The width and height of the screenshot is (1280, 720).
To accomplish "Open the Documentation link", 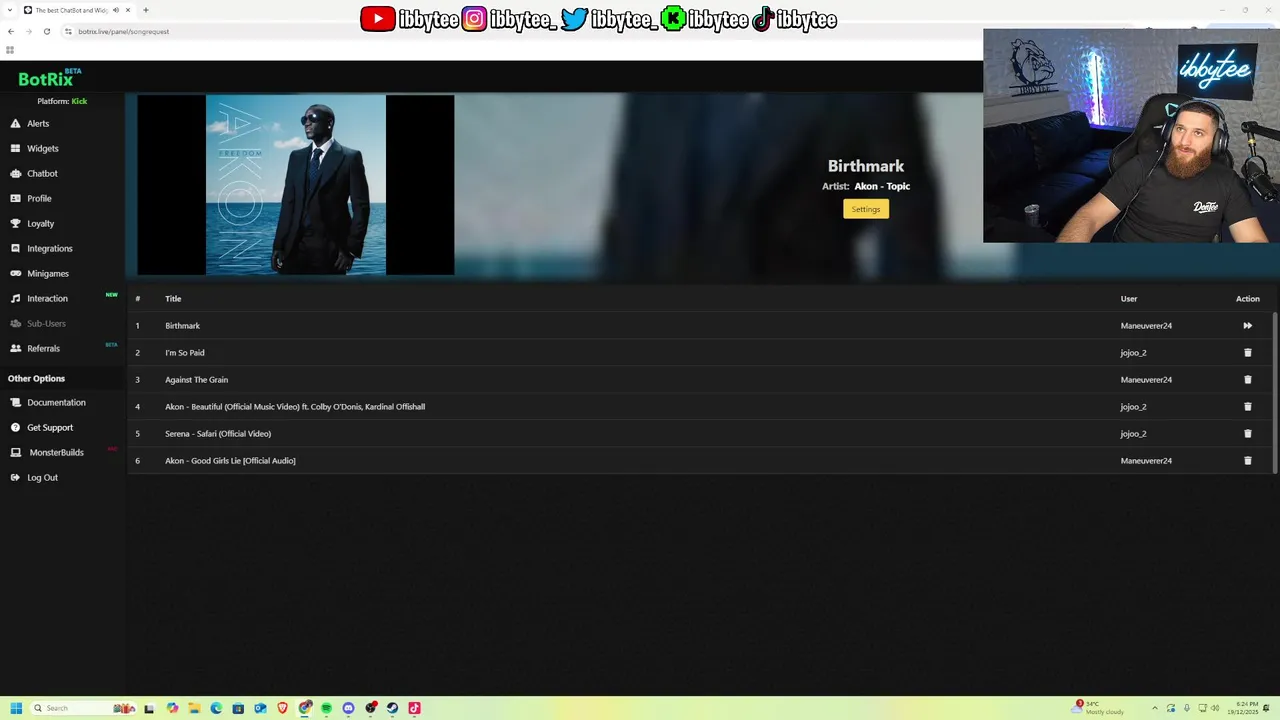I will pos(56,403).
